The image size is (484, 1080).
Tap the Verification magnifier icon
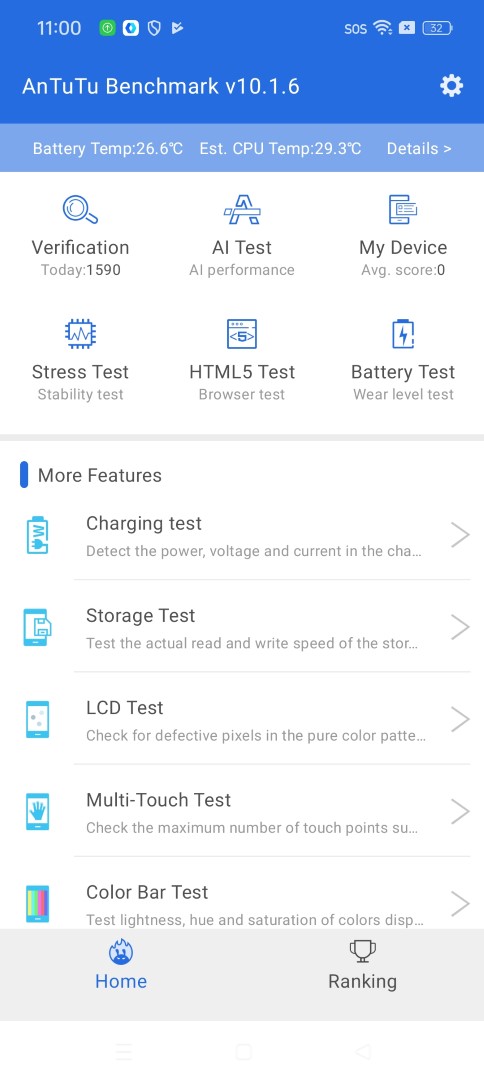click(80, 209)
